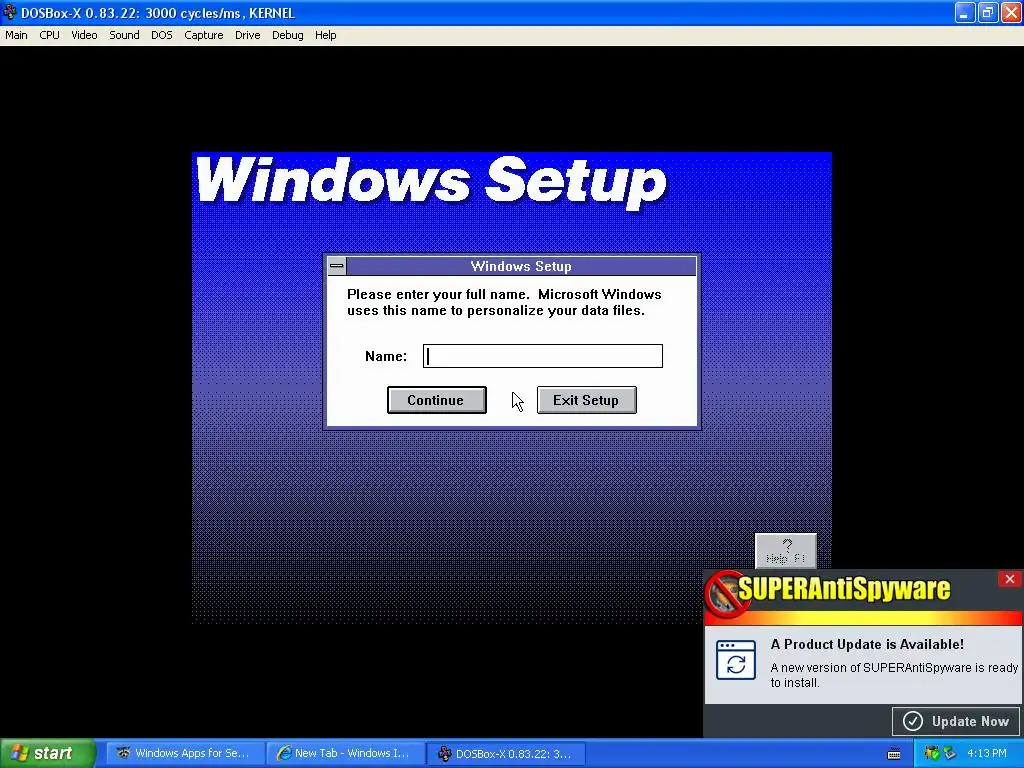Click the DOSBox-X title bar icon
The width and height of the screenshot is (1024, 768).
click(x=10, y=12)
